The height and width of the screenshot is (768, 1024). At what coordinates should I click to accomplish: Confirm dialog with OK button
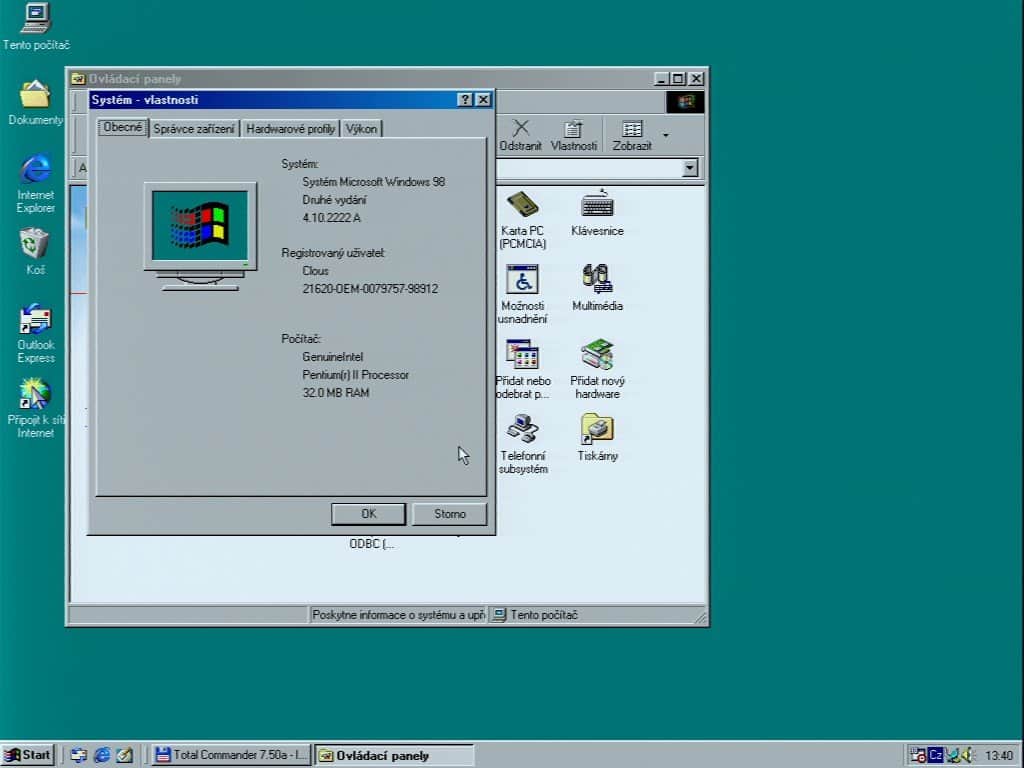[x=368, y=514]
